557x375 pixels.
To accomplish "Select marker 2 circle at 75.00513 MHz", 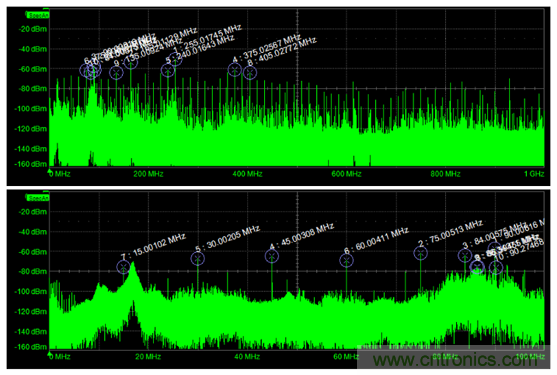I will [x=421, y=253].
